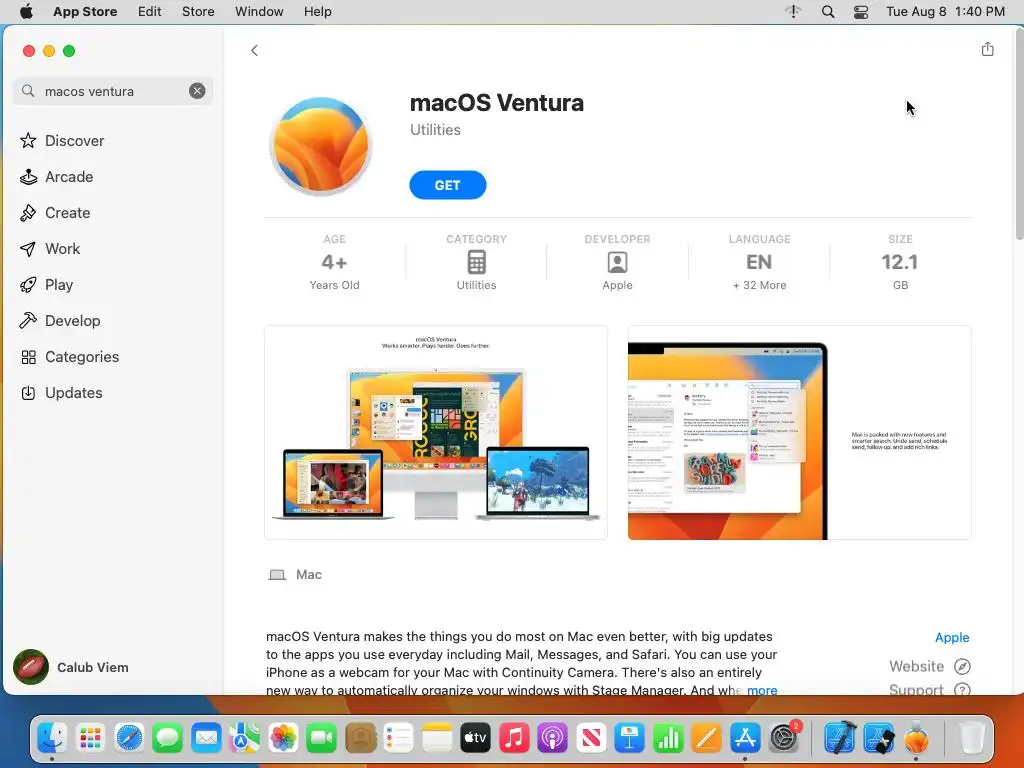Image resolution: width=1024 pixels, height=768 pixels.
Task: Open Notes from the Dock
Action: (x=437, y=738)
